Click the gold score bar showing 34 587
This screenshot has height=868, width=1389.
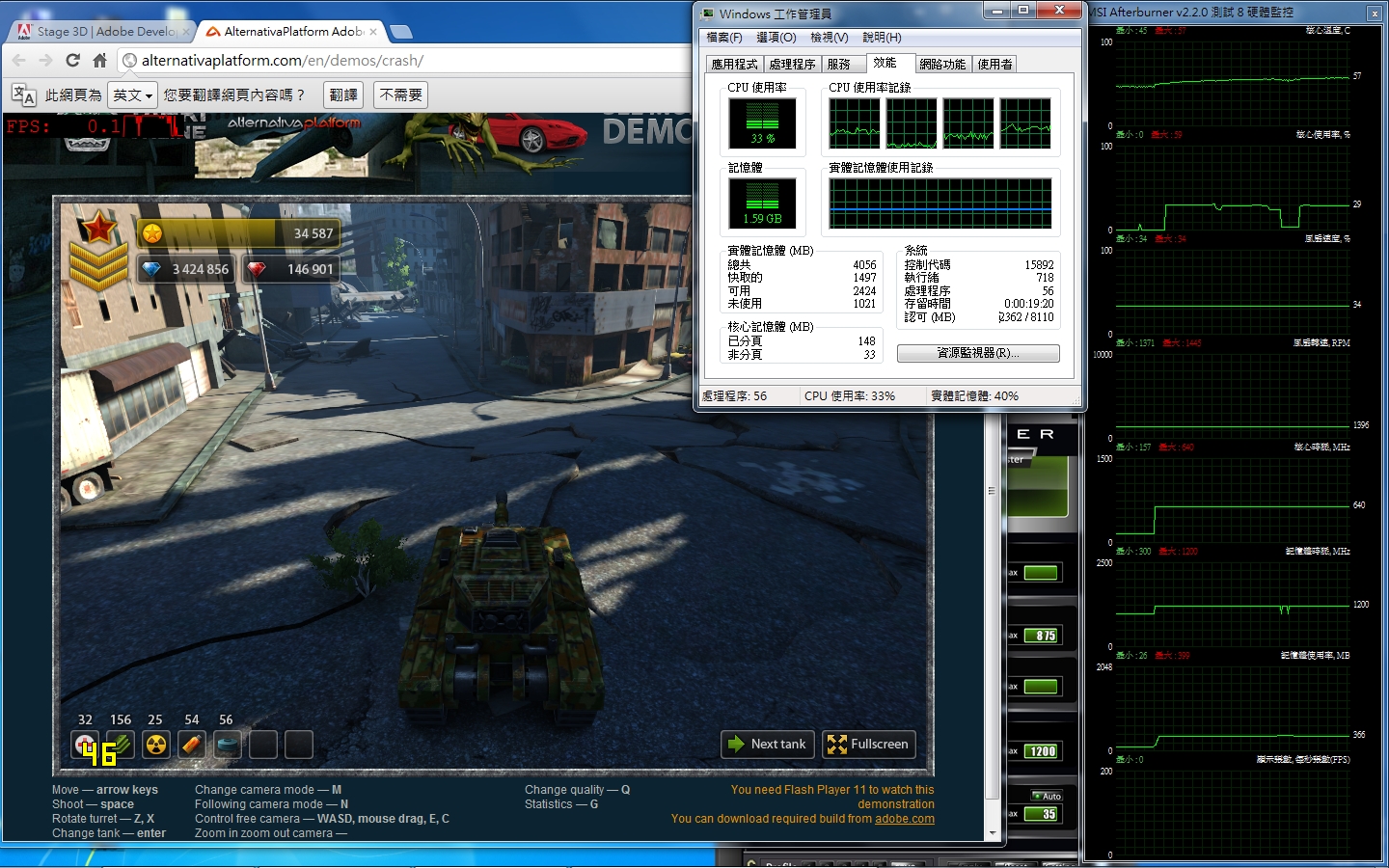[238, 233]
